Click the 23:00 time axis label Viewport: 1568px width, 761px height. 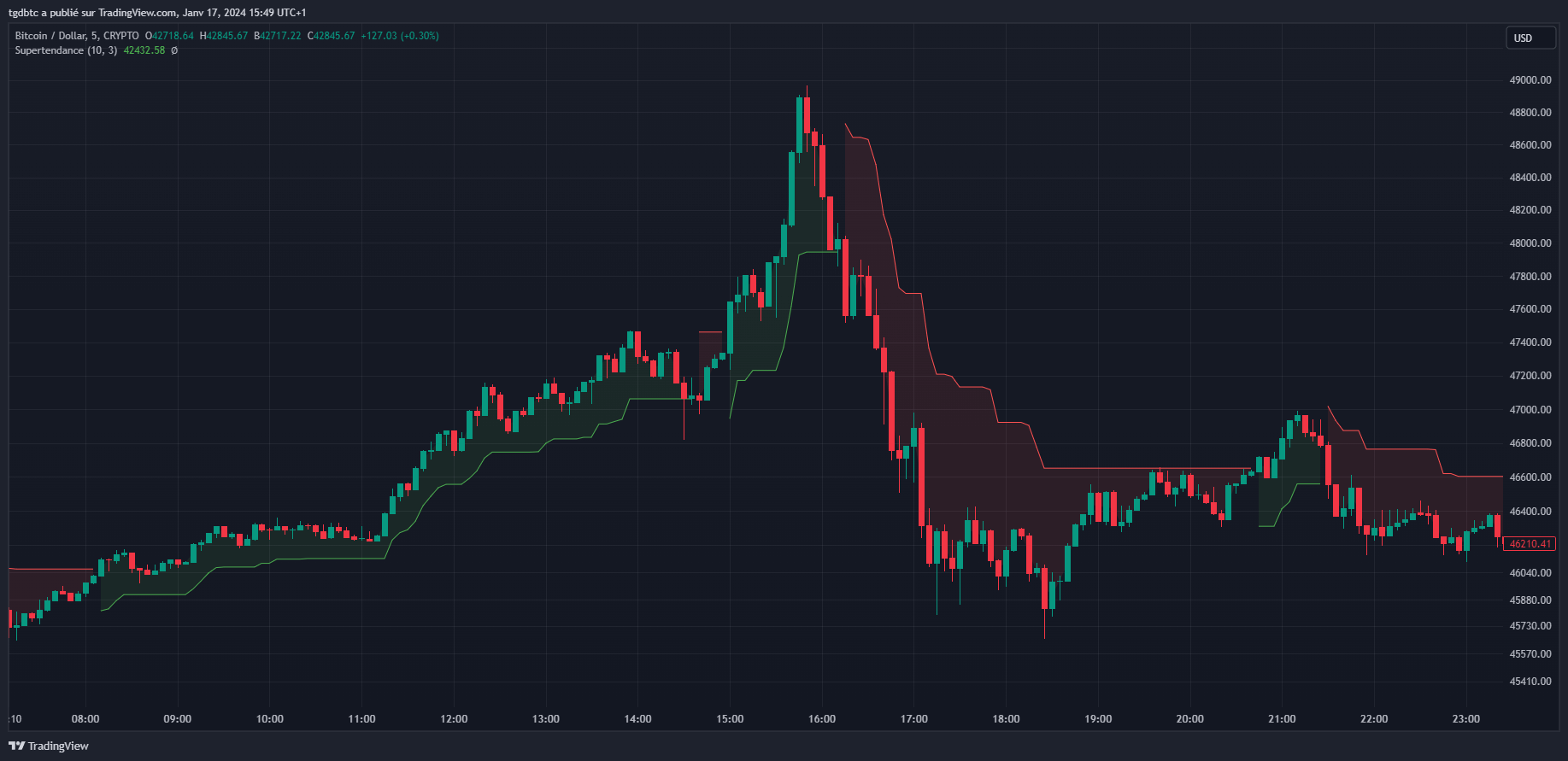coord(1466,719)
